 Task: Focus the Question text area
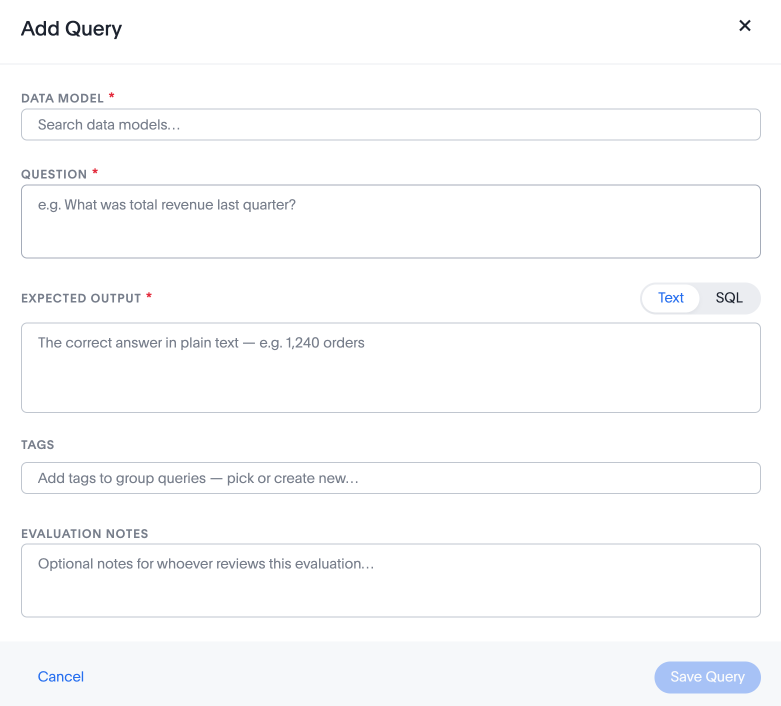(x=390, y=222)
